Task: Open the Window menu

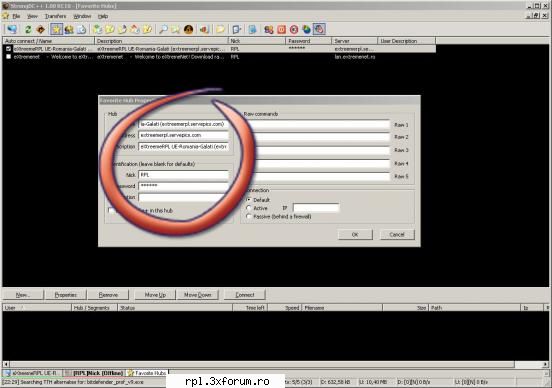Action: 82,16
